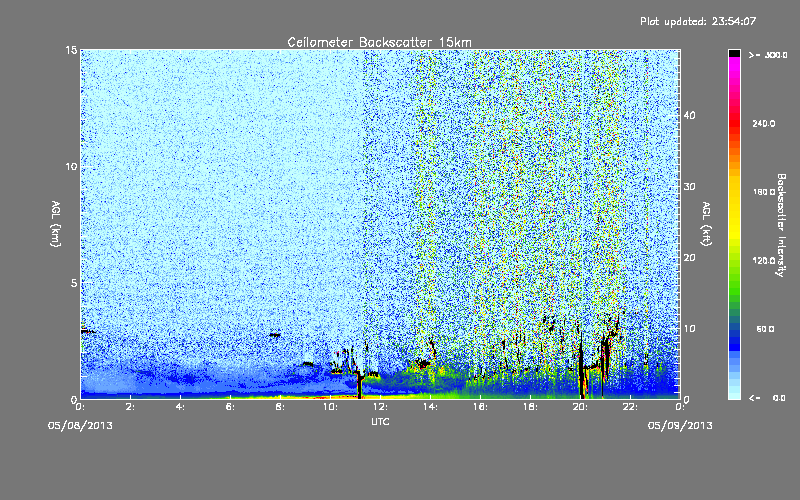Click the '10' tick on kft axis
Screen dimensions: 800x500
(689, 329)
